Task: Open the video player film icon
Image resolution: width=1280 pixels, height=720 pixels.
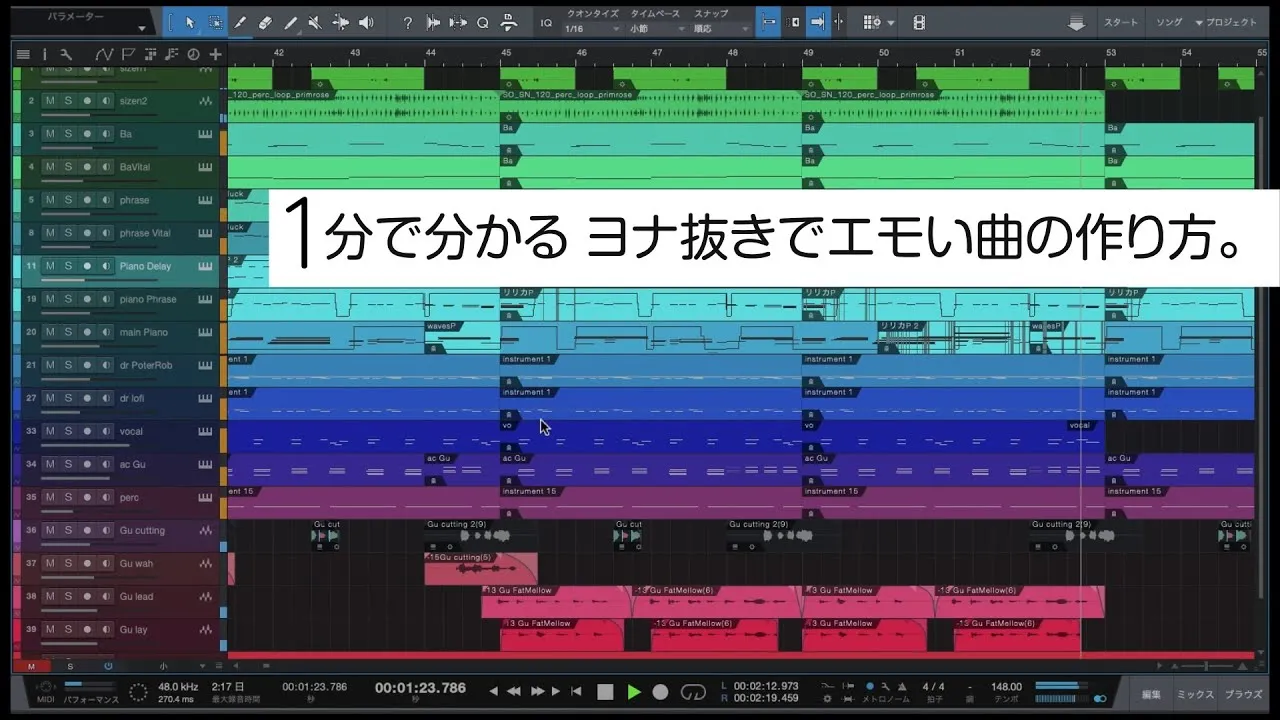Action: [x=919, y=22]
